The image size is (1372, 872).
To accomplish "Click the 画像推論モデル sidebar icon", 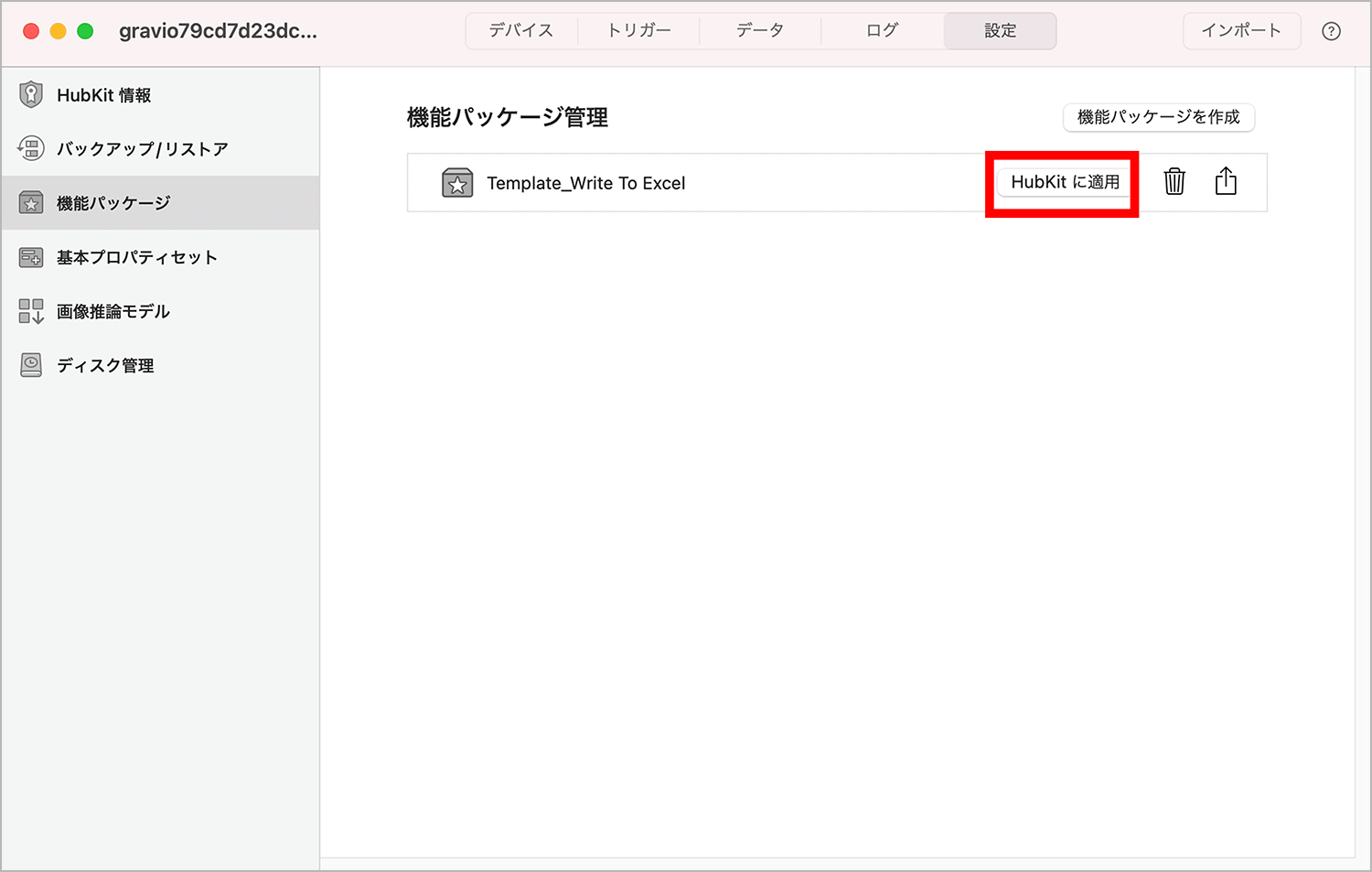I will [x=31, y=311].
